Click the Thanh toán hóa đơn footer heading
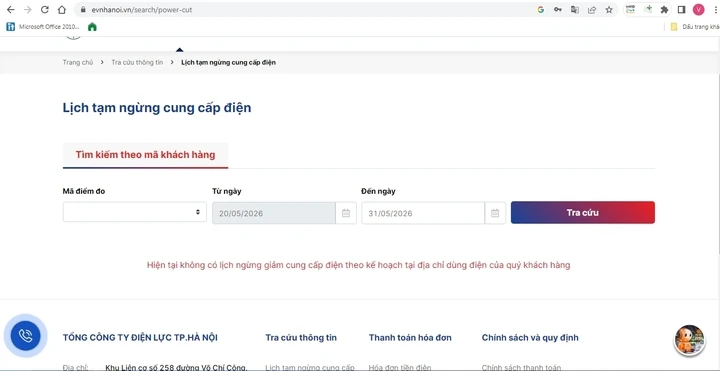The width and height of the screenshot is (720, 371). click(410, 338)
